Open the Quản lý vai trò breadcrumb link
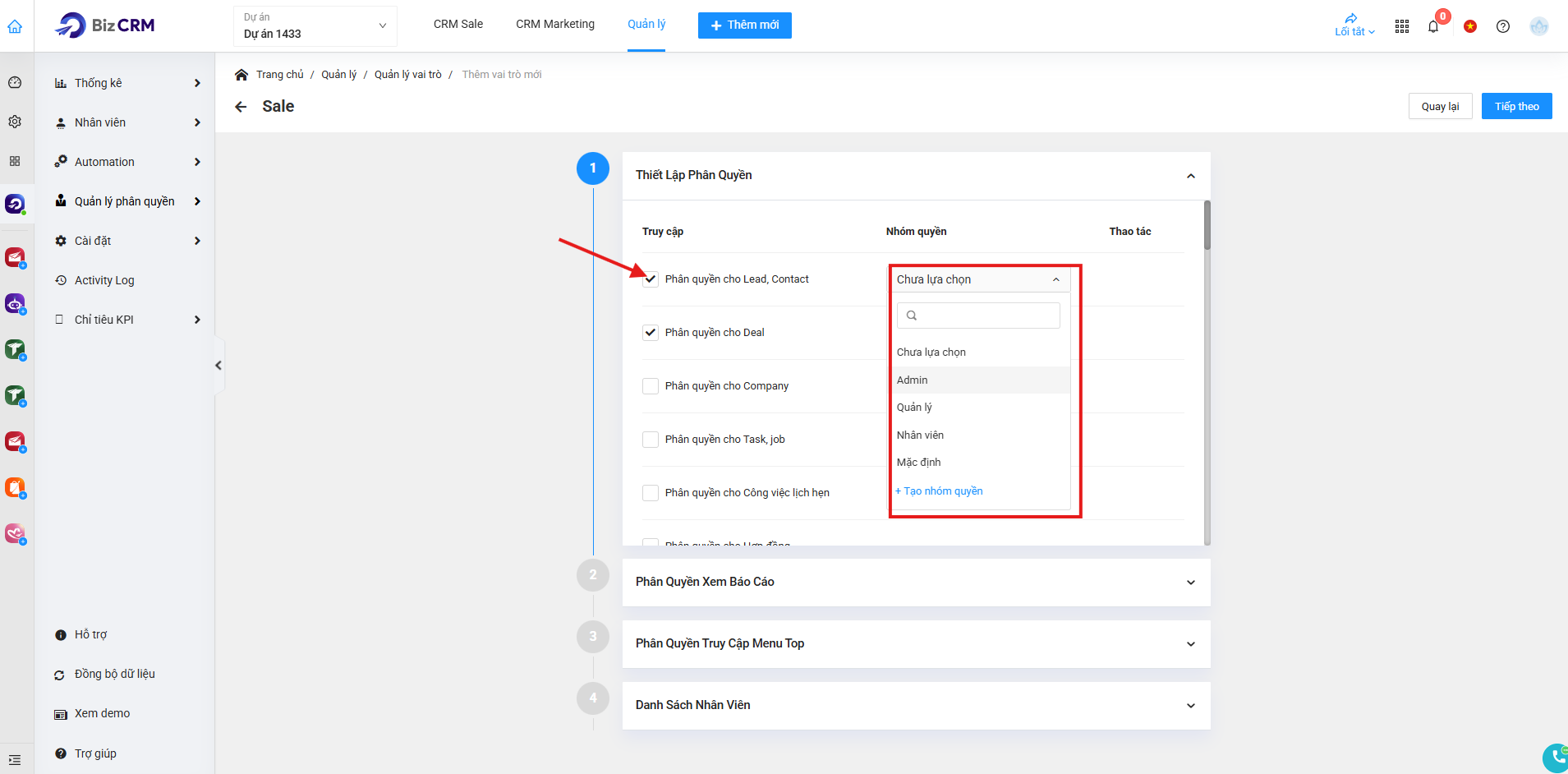The width and height of the screenshot is (1568, 774). [x=408, y=75]
